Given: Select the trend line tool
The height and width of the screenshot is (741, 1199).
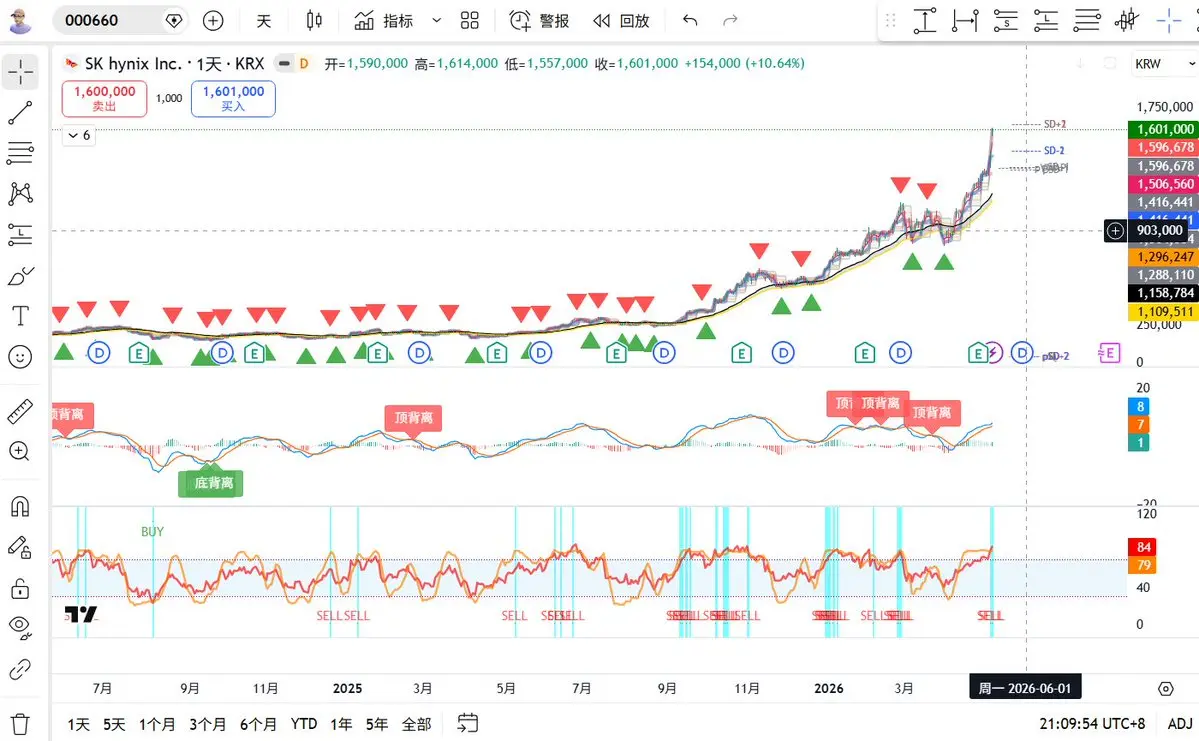Looking at the screenshot, I should 21,113.
